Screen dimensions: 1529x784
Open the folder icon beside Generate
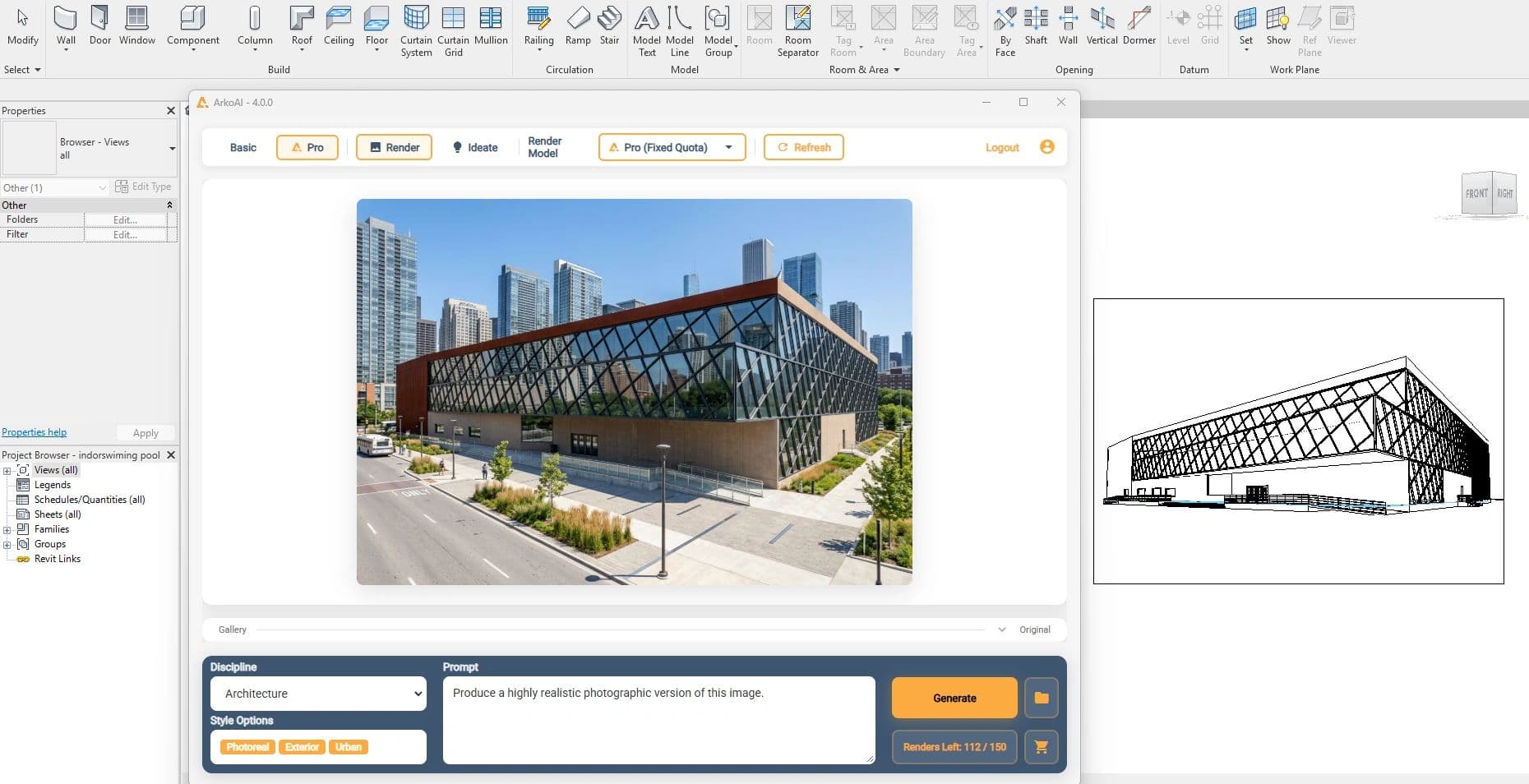(x=1042, y=698)
